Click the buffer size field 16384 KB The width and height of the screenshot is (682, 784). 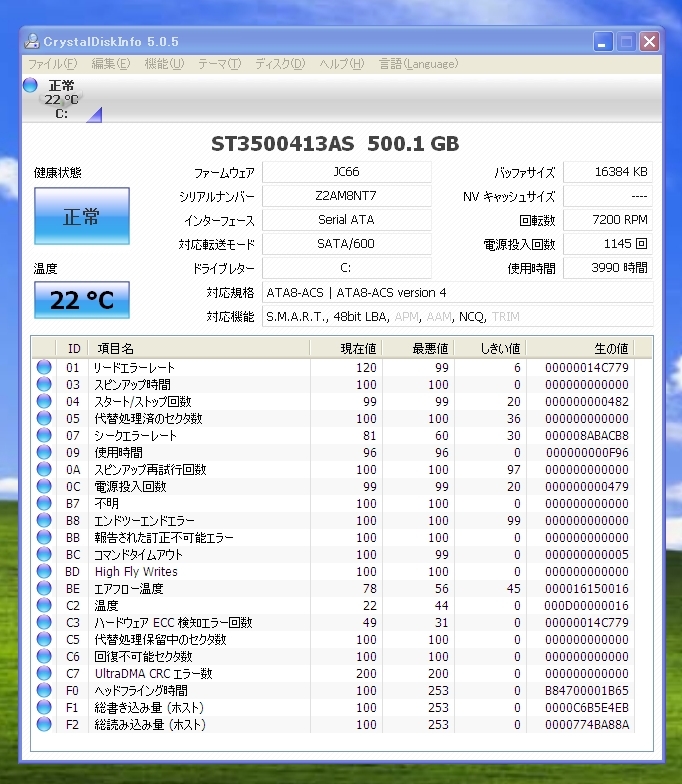[608, 172]
